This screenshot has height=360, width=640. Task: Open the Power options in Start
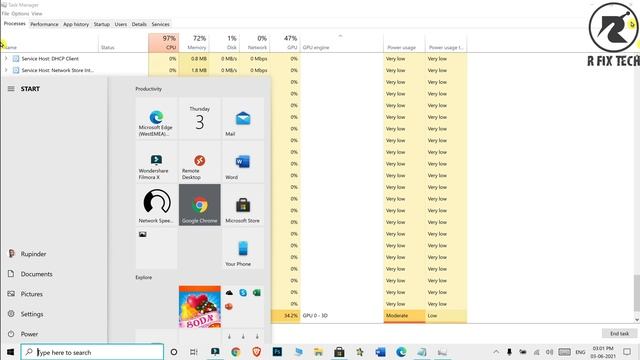[53, 334]
